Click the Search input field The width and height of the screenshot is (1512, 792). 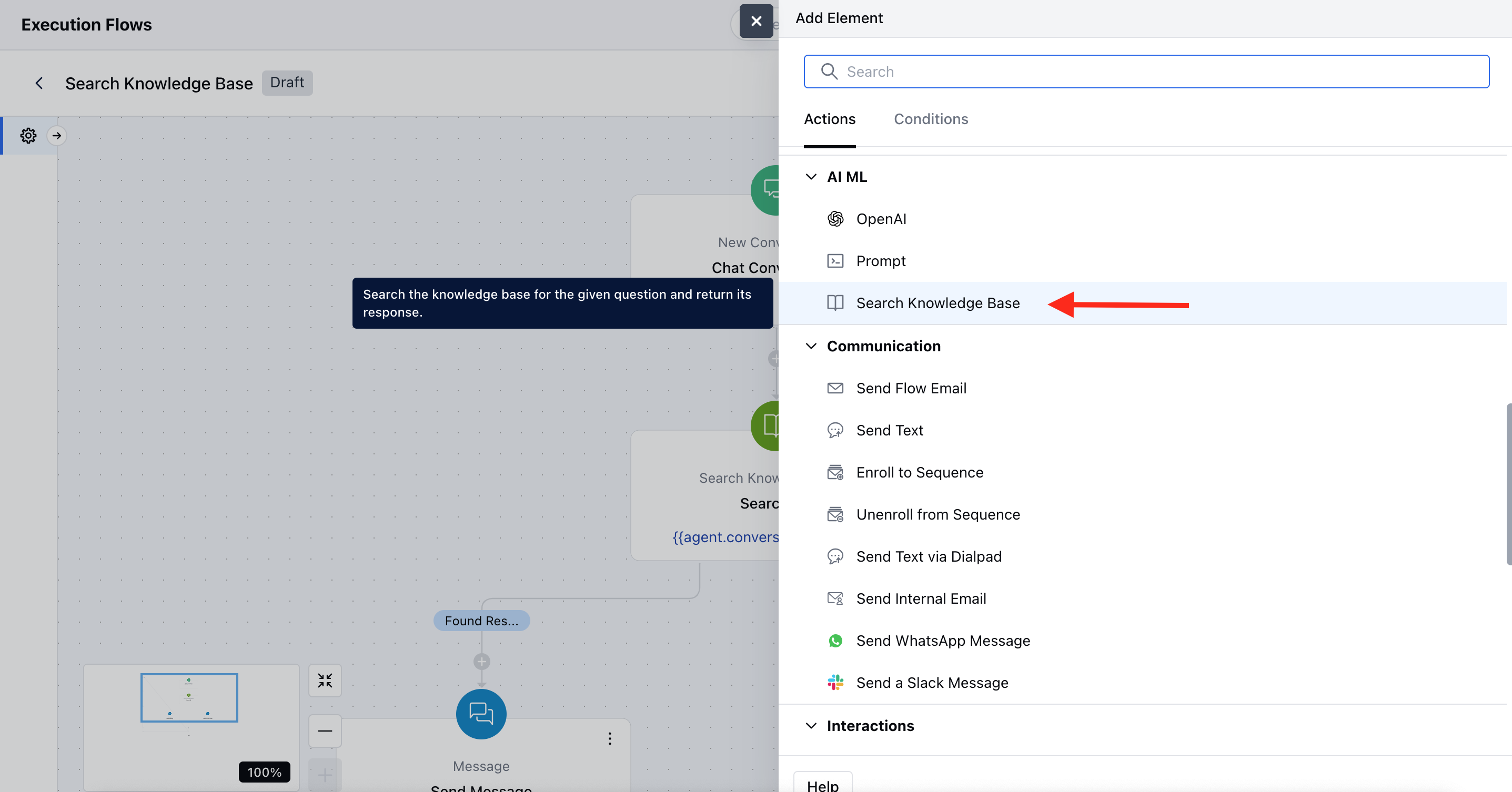(x=1146, y=72)
